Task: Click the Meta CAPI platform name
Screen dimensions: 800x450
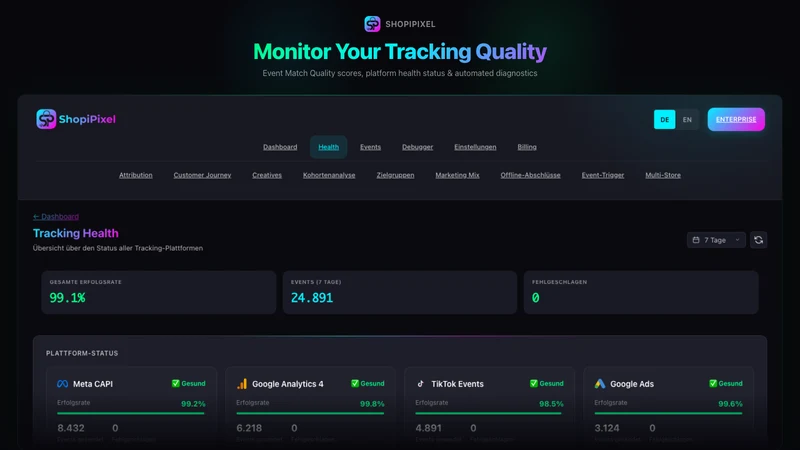Action: click(93, 384)
